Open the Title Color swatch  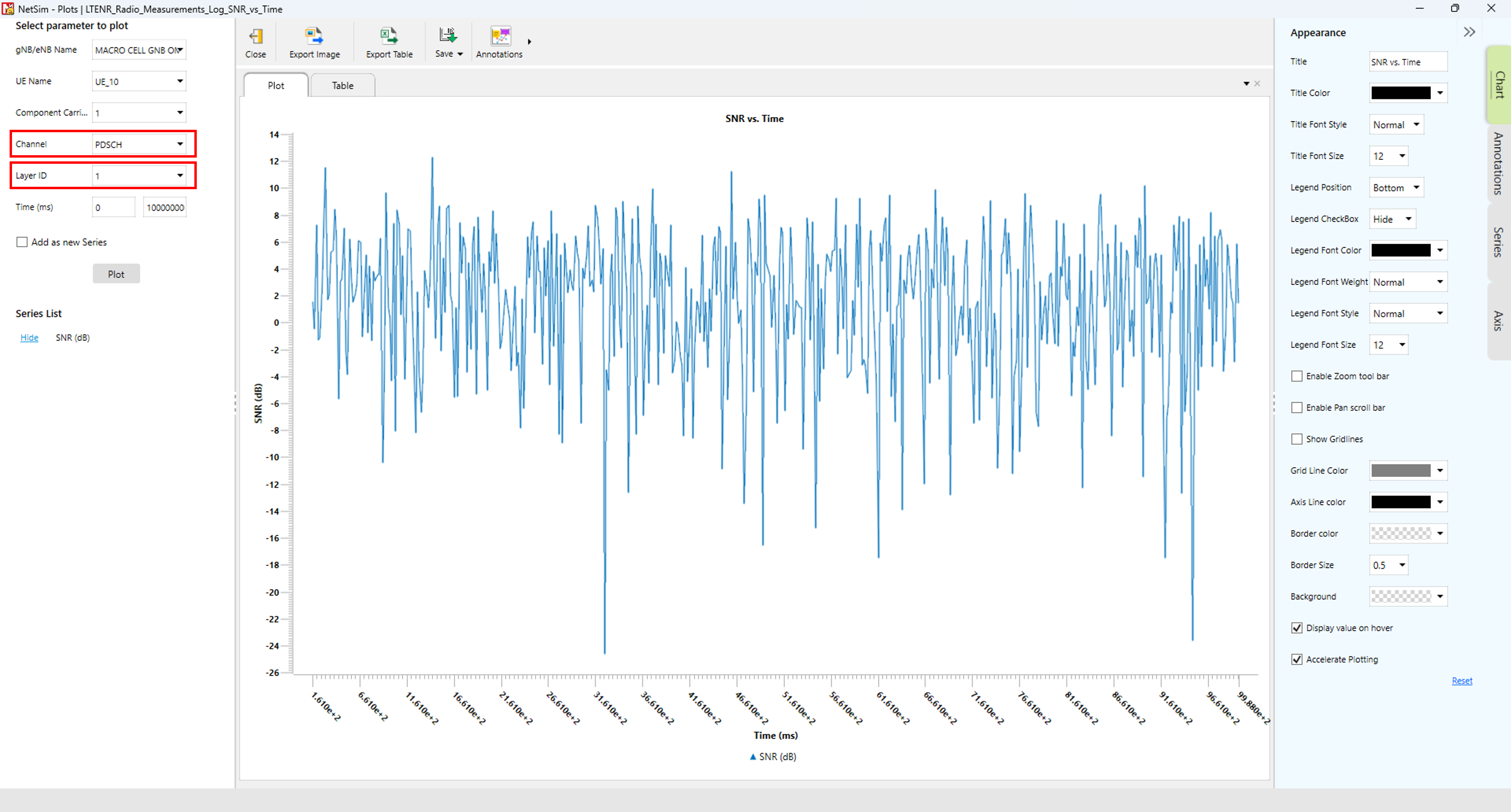click(1401, 93)
